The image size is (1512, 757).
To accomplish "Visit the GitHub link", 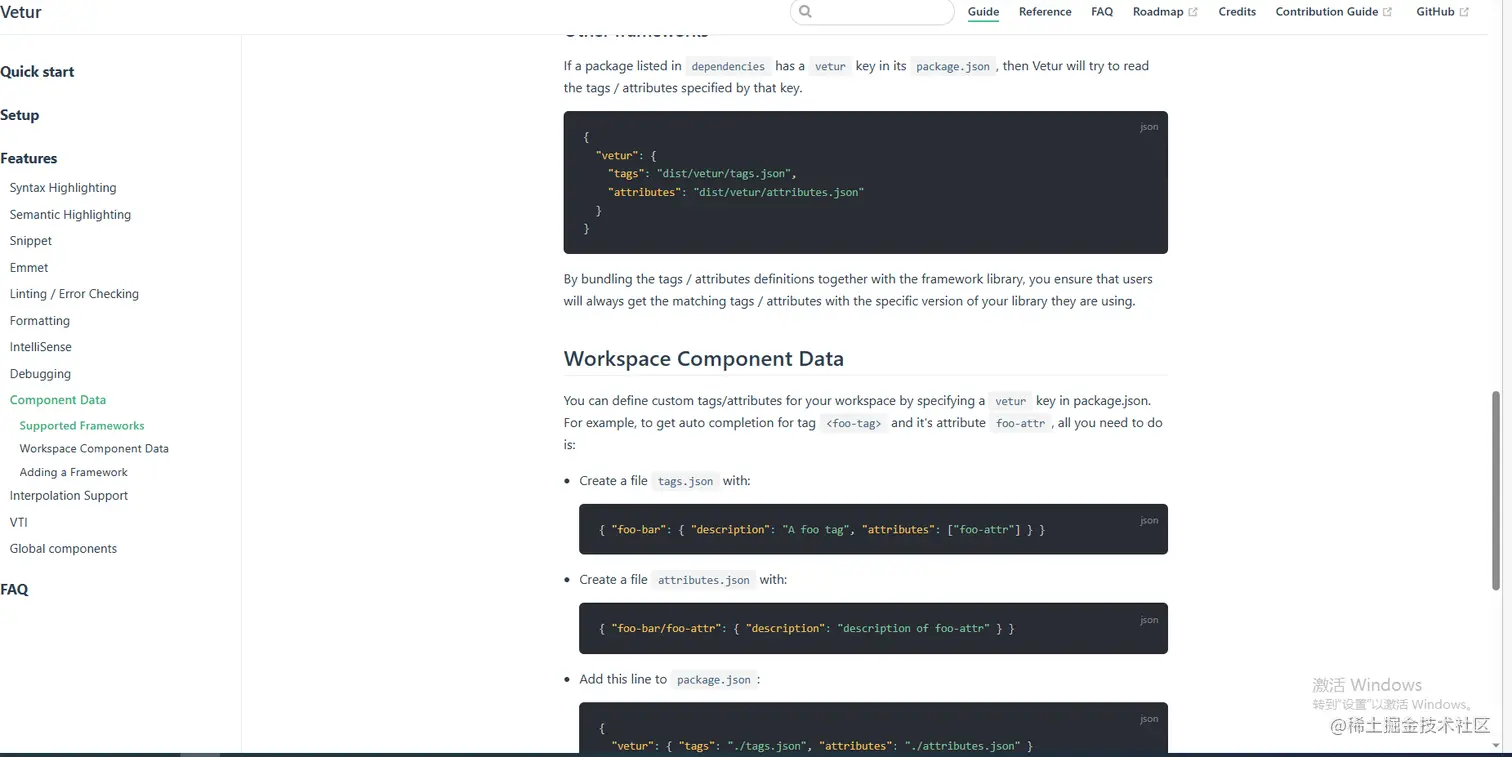I will pos(1435,12).
